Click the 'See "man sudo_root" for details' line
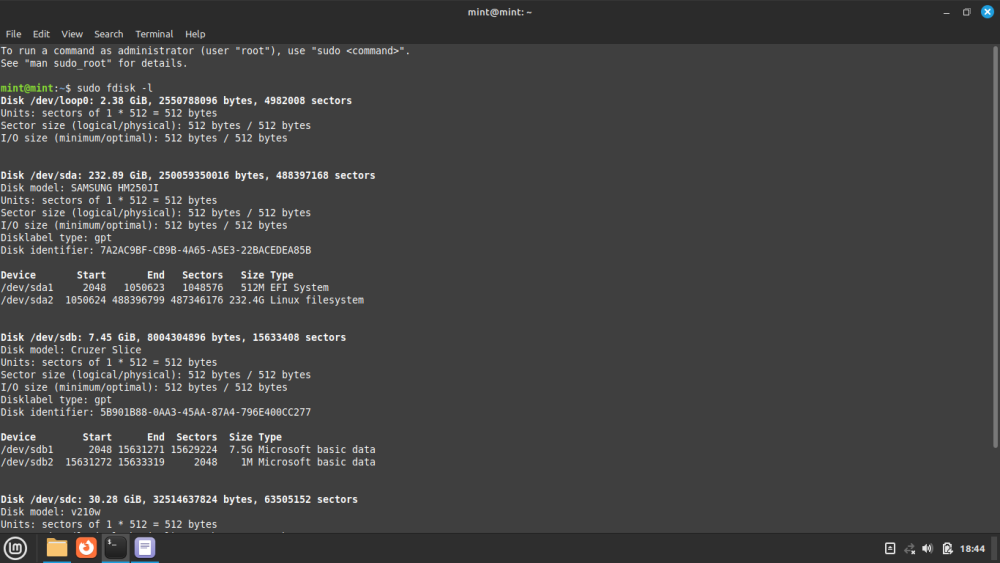The image size is (1000, 563). 94,63
